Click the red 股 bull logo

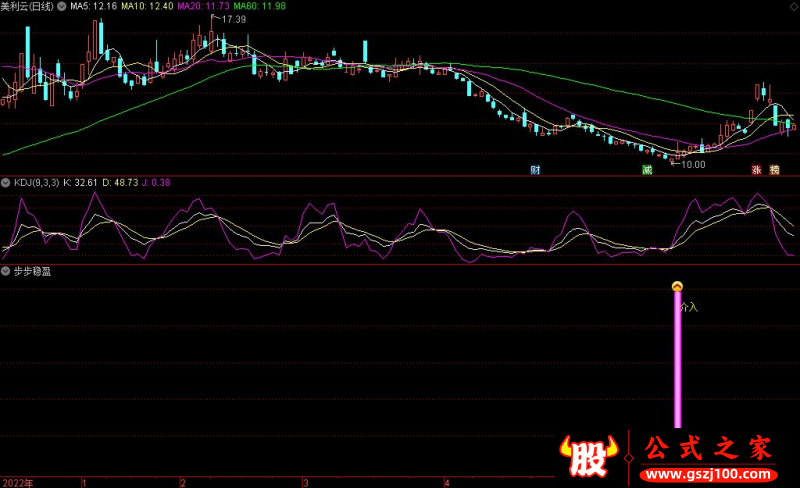pos(590,456)
